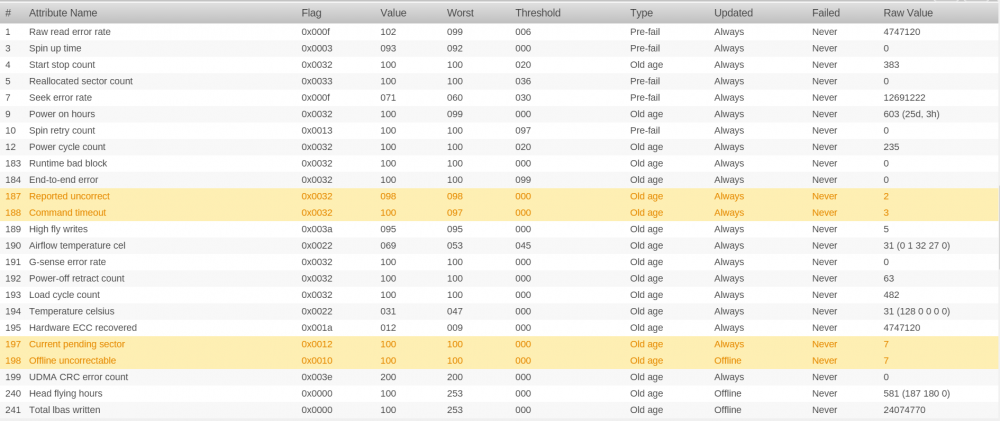
Task: Select the Spin up time attribute
Action: (x=500, y=48)
